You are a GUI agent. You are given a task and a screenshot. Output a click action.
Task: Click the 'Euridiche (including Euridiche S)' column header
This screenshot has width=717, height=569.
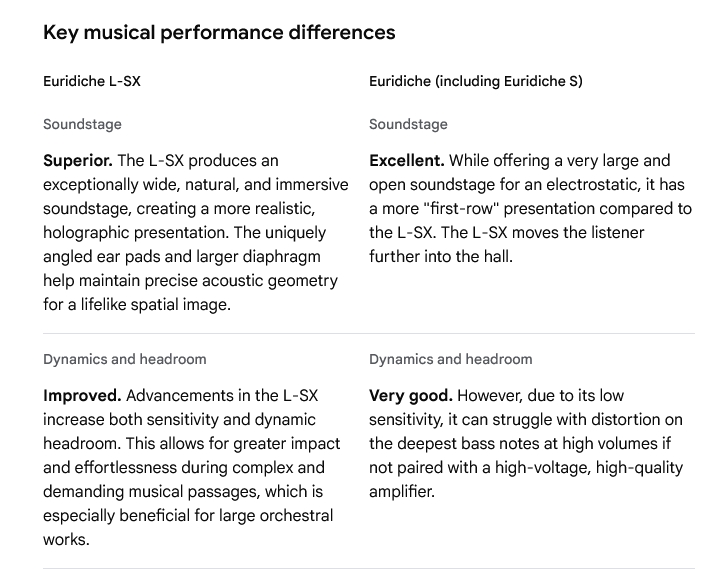tap(475, 82)
